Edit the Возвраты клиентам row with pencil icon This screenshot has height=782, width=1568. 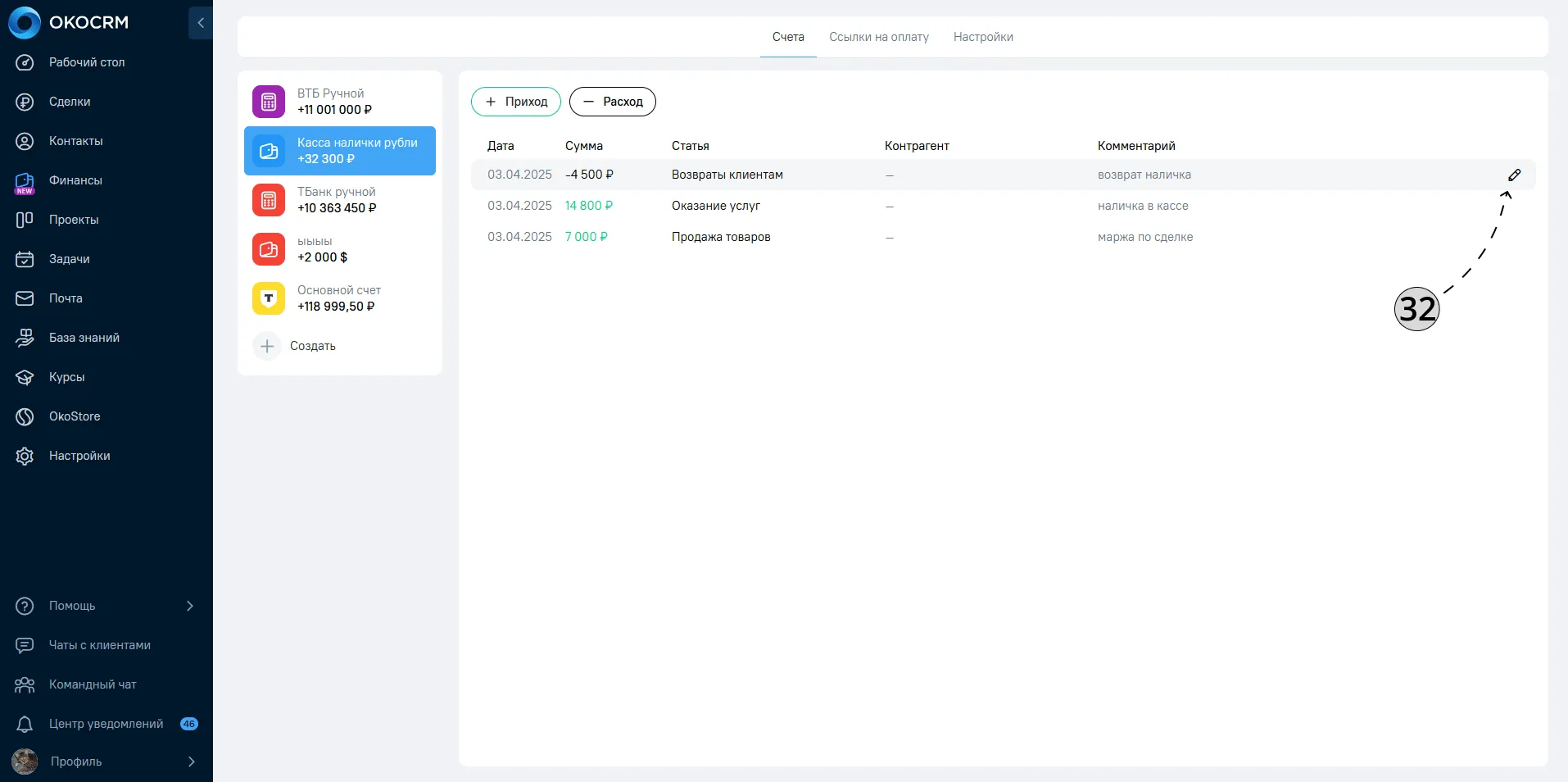click(x=1515, y=175)
